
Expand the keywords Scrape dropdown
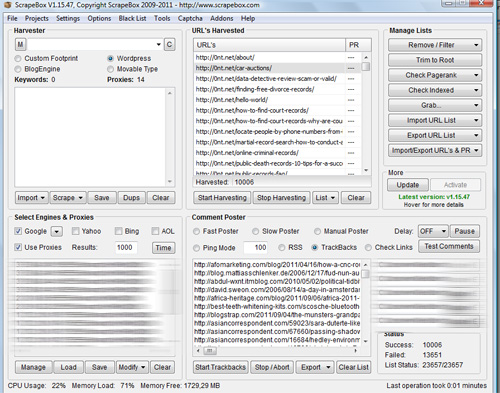pos(68,198)
